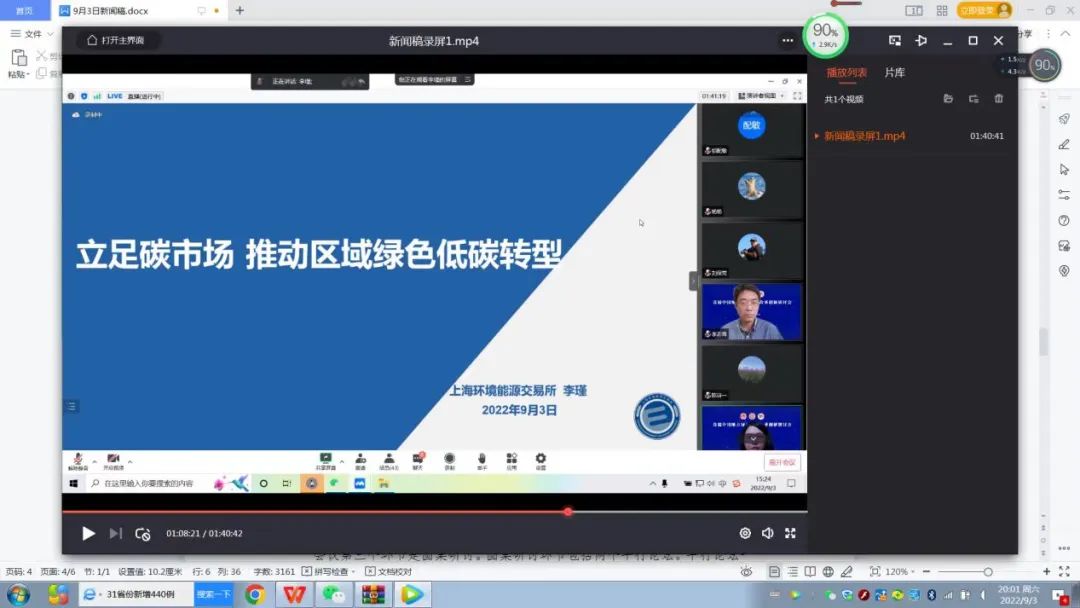The image size is (1080, 608).
Task: Select the 播放列表 tab
Action: (x=846, y=73)
